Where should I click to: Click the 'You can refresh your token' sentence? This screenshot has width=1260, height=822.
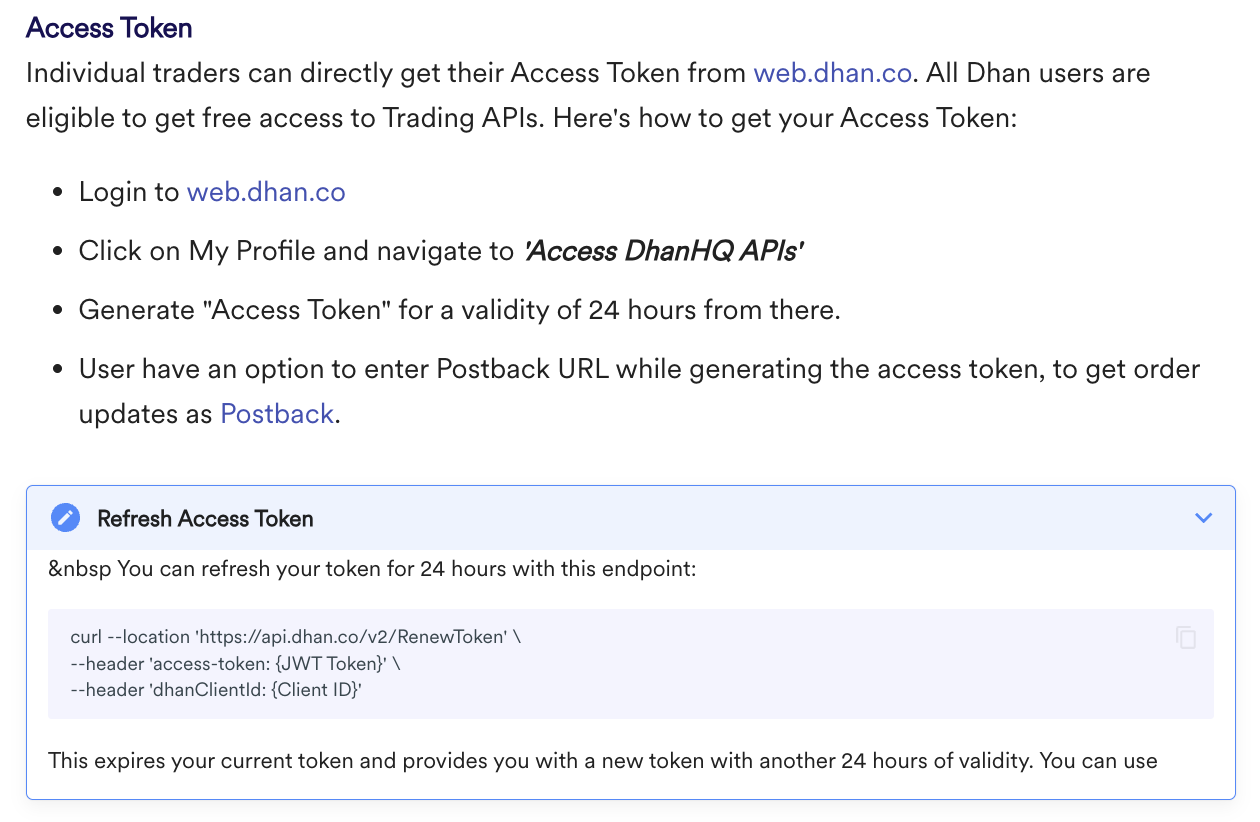coord(406,570)
